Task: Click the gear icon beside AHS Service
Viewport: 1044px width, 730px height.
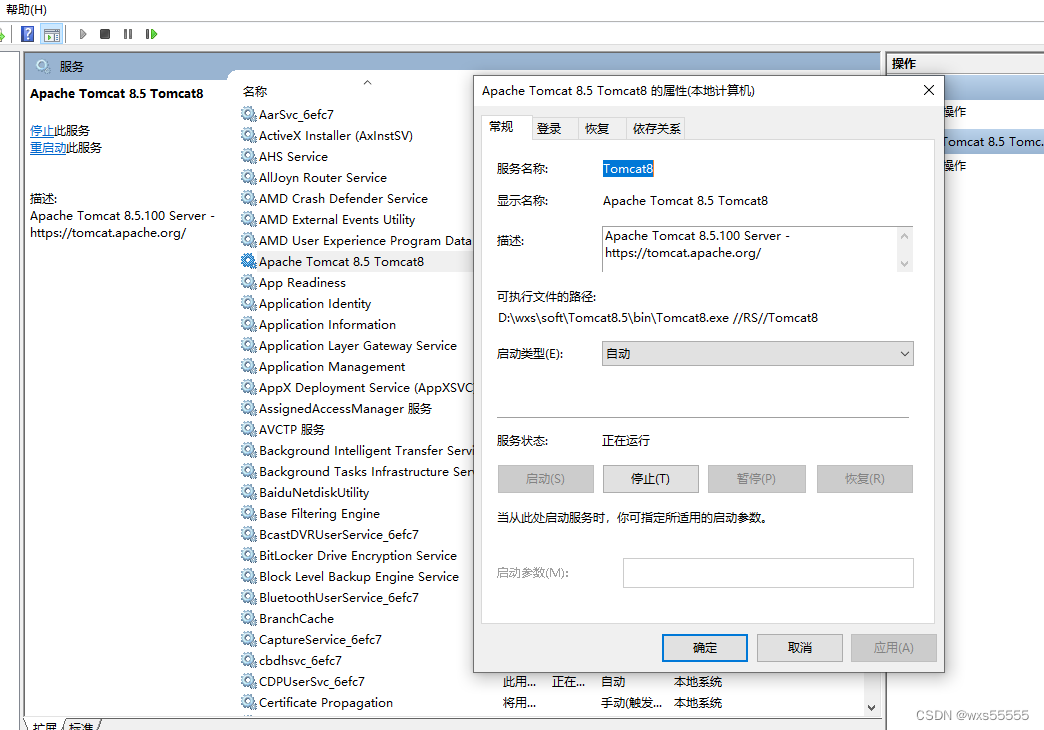Action: pos(248,156)
